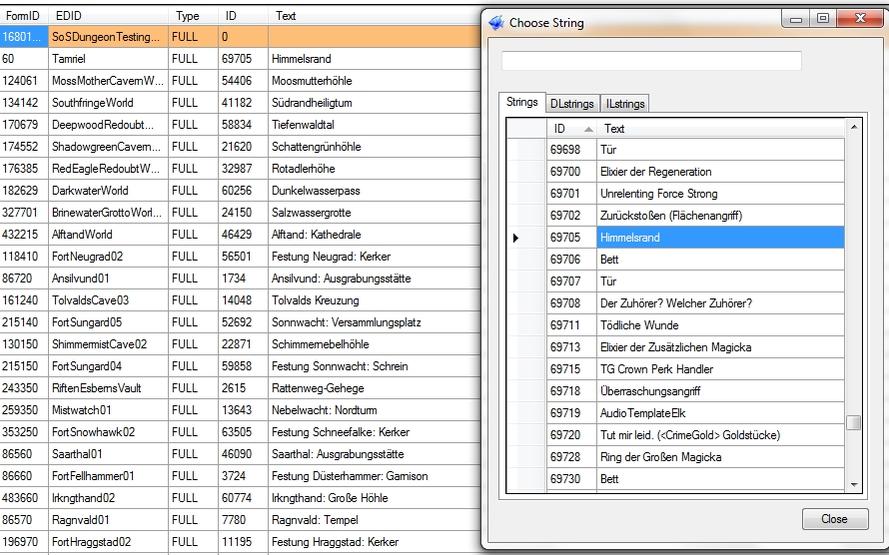Select the Strings tab
Screen dimensions: 889x555
(522, 102)
